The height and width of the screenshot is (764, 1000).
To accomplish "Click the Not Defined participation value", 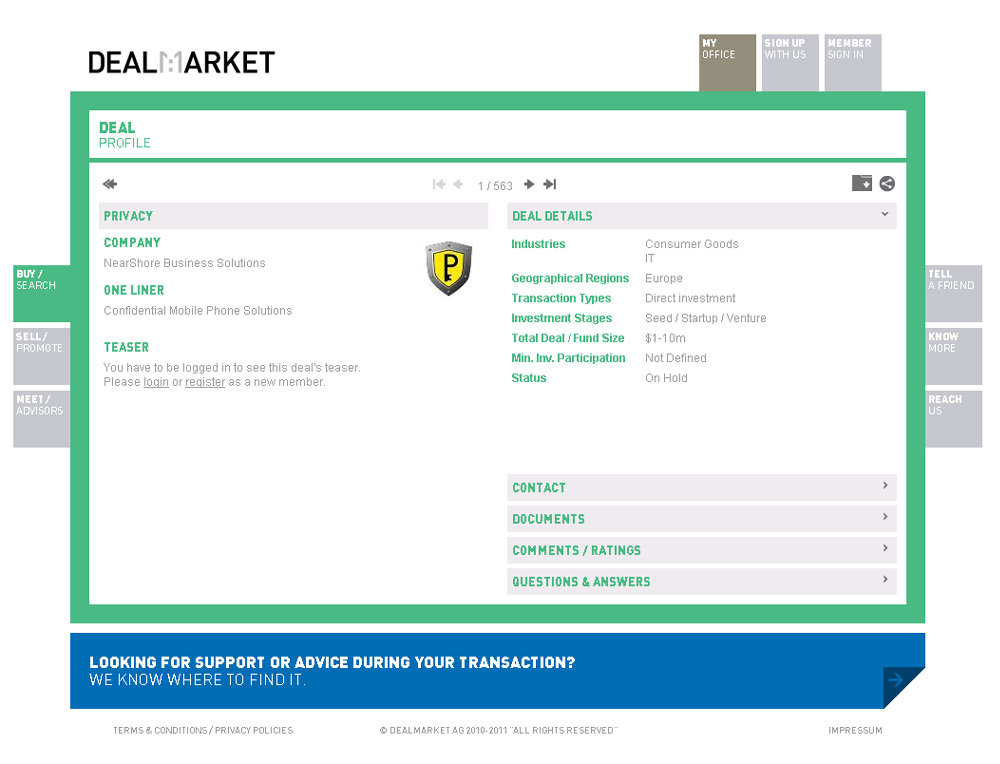I will [675, 358].
